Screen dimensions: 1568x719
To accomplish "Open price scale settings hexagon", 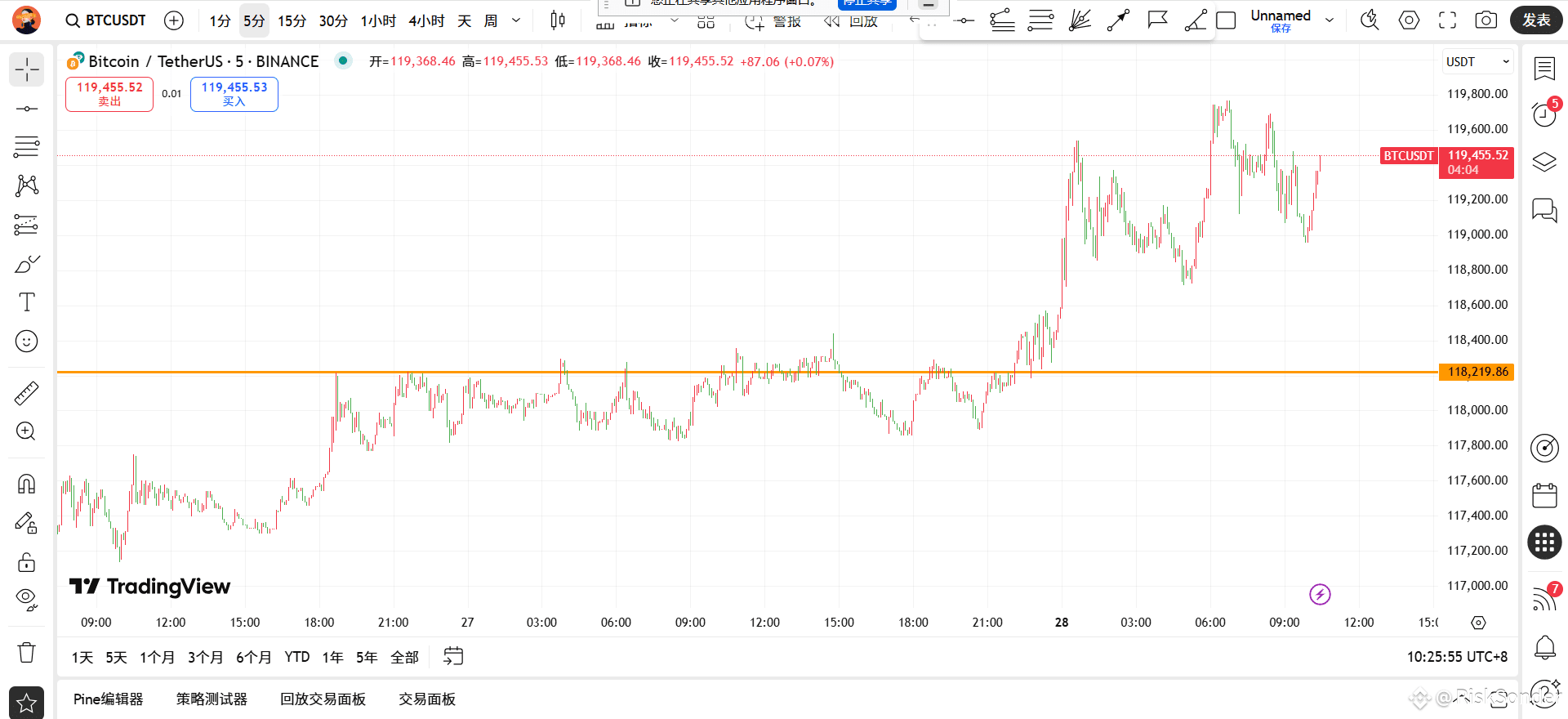I will tap(1478, 623).
